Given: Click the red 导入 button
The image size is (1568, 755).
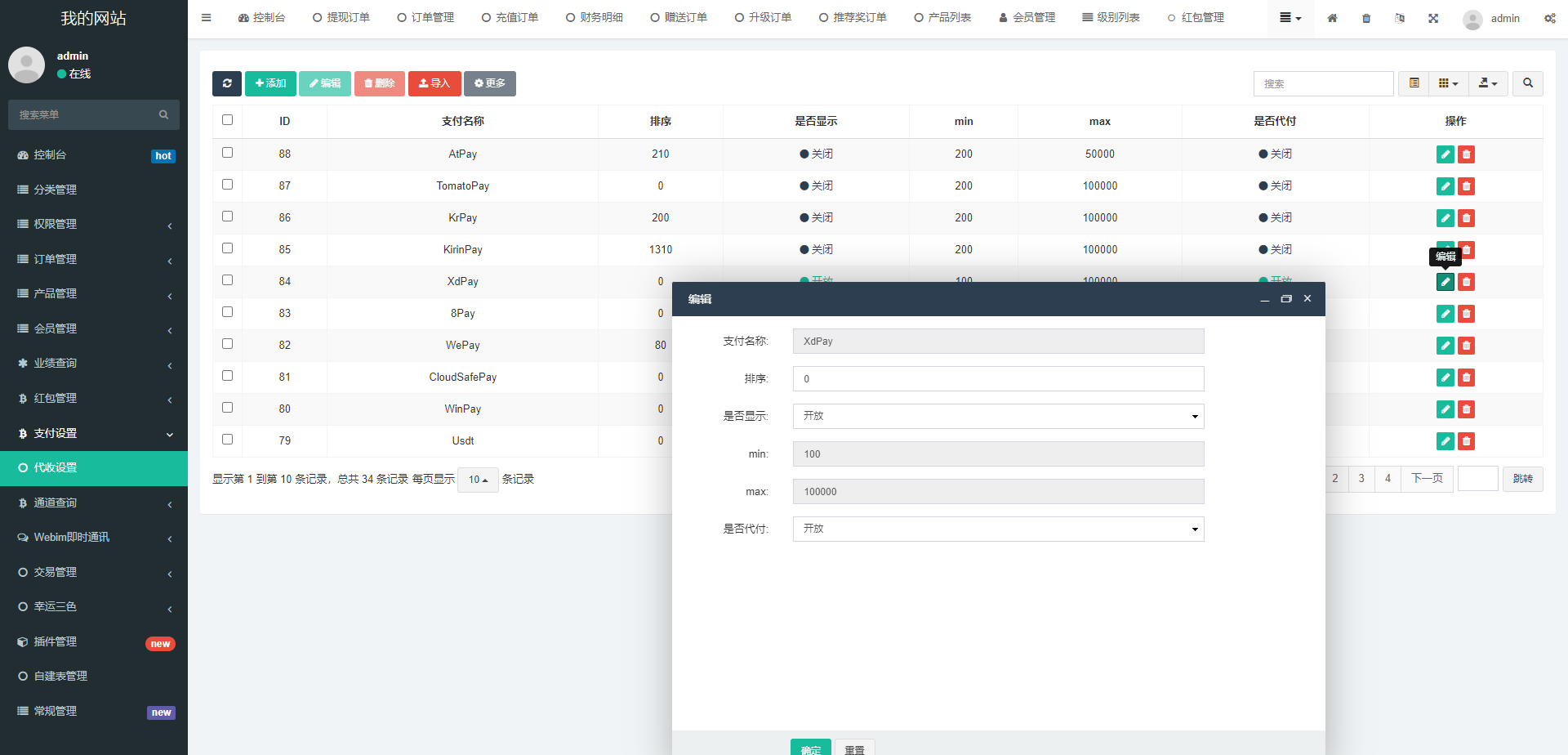Looking at the screenshot, I should (434, 83).
